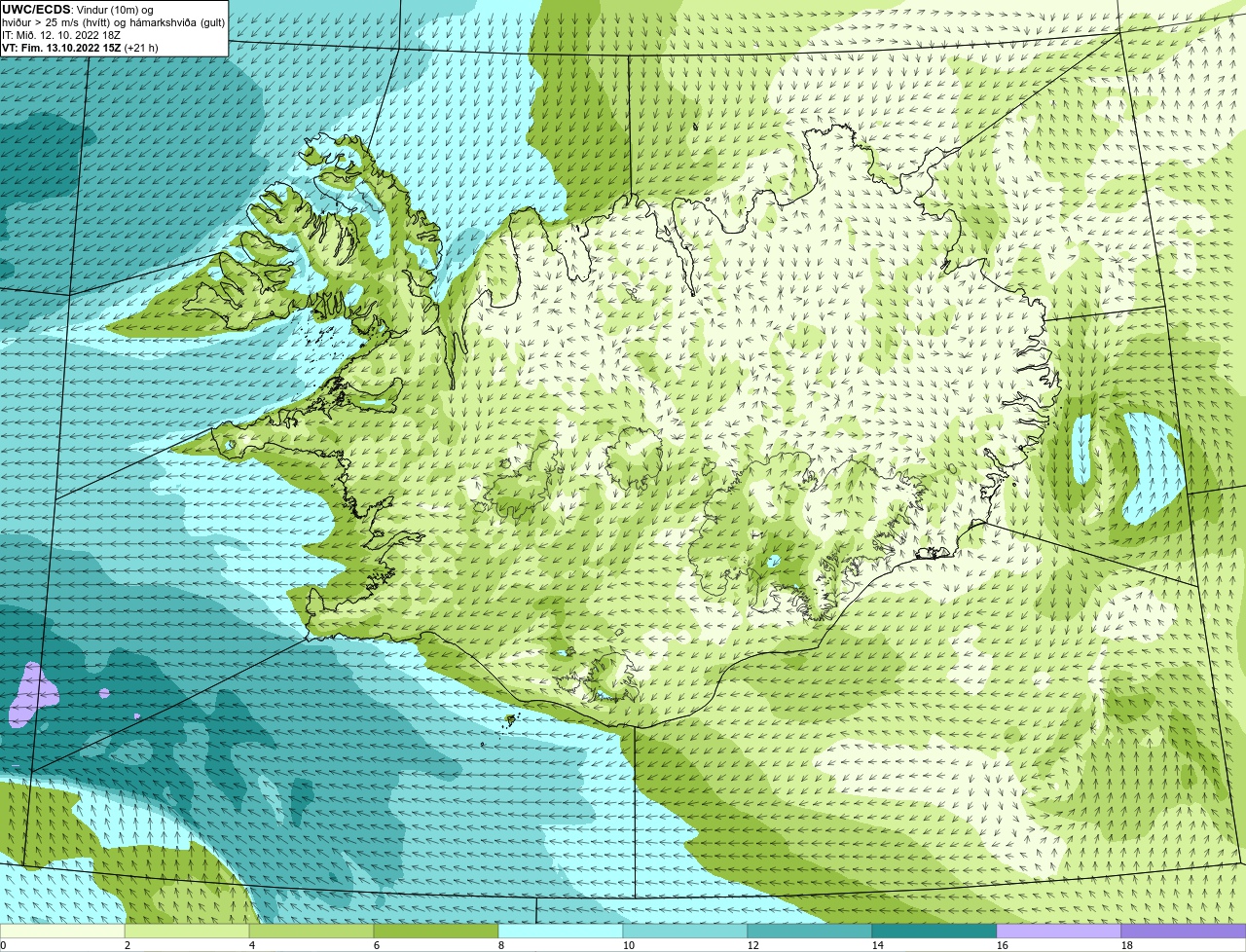Click the 10–12 m/s turquoise legend swatch
Viewport: 1246px width, 952px height.
(685, 931)
